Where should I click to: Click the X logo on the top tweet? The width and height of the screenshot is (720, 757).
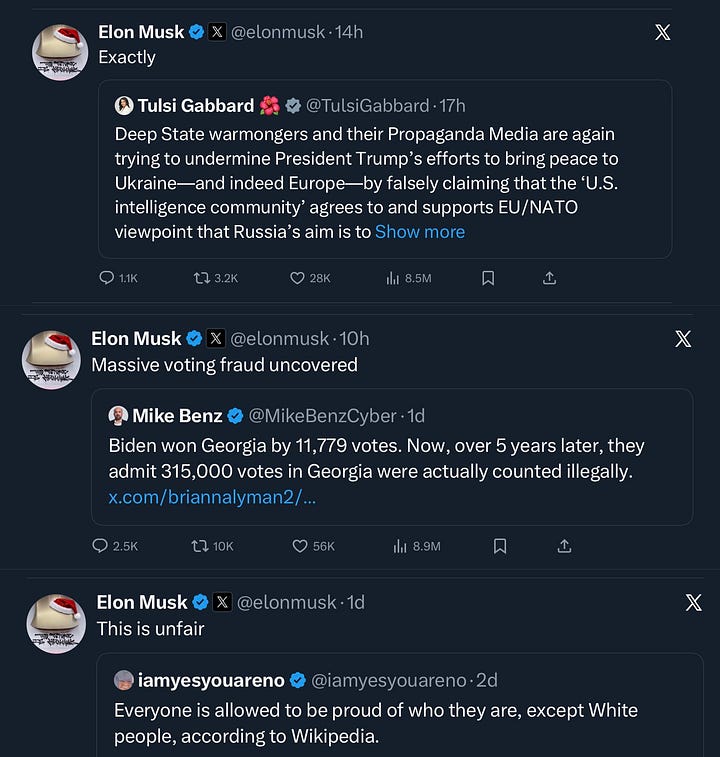click(x=662, y=32)
